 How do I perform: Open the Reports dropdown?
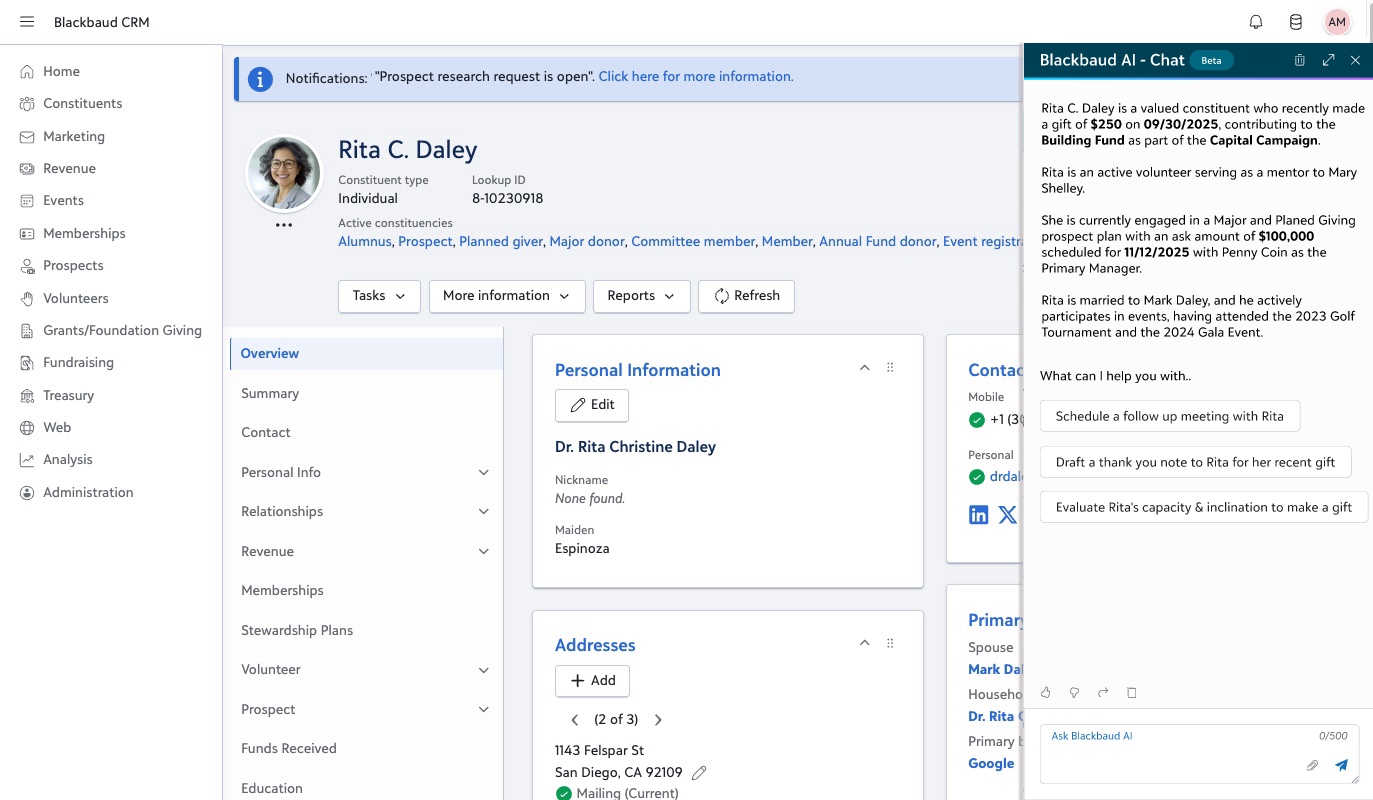(641, 296)
